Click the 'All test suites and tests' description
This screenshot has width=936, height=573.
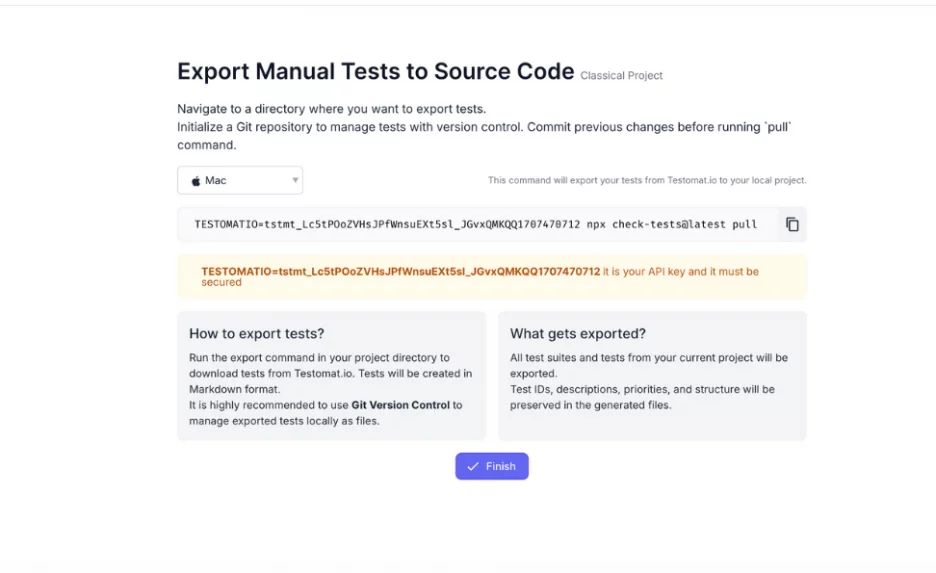pos(648,357)
